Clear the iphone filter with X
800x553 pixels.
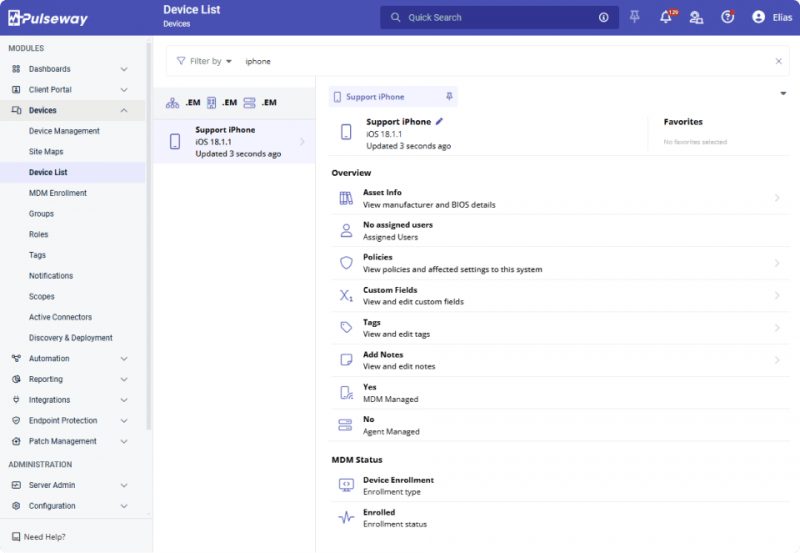point(779,61)
